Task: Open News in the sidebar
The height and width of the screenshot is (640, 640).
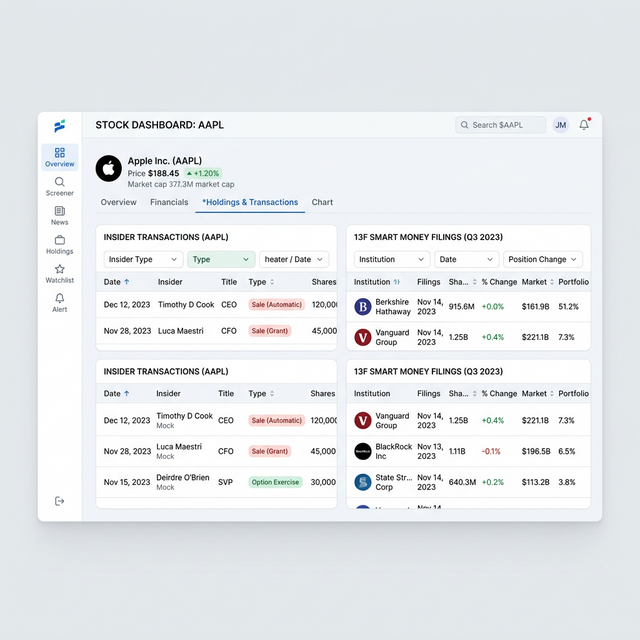Action: tap(60, 216)
